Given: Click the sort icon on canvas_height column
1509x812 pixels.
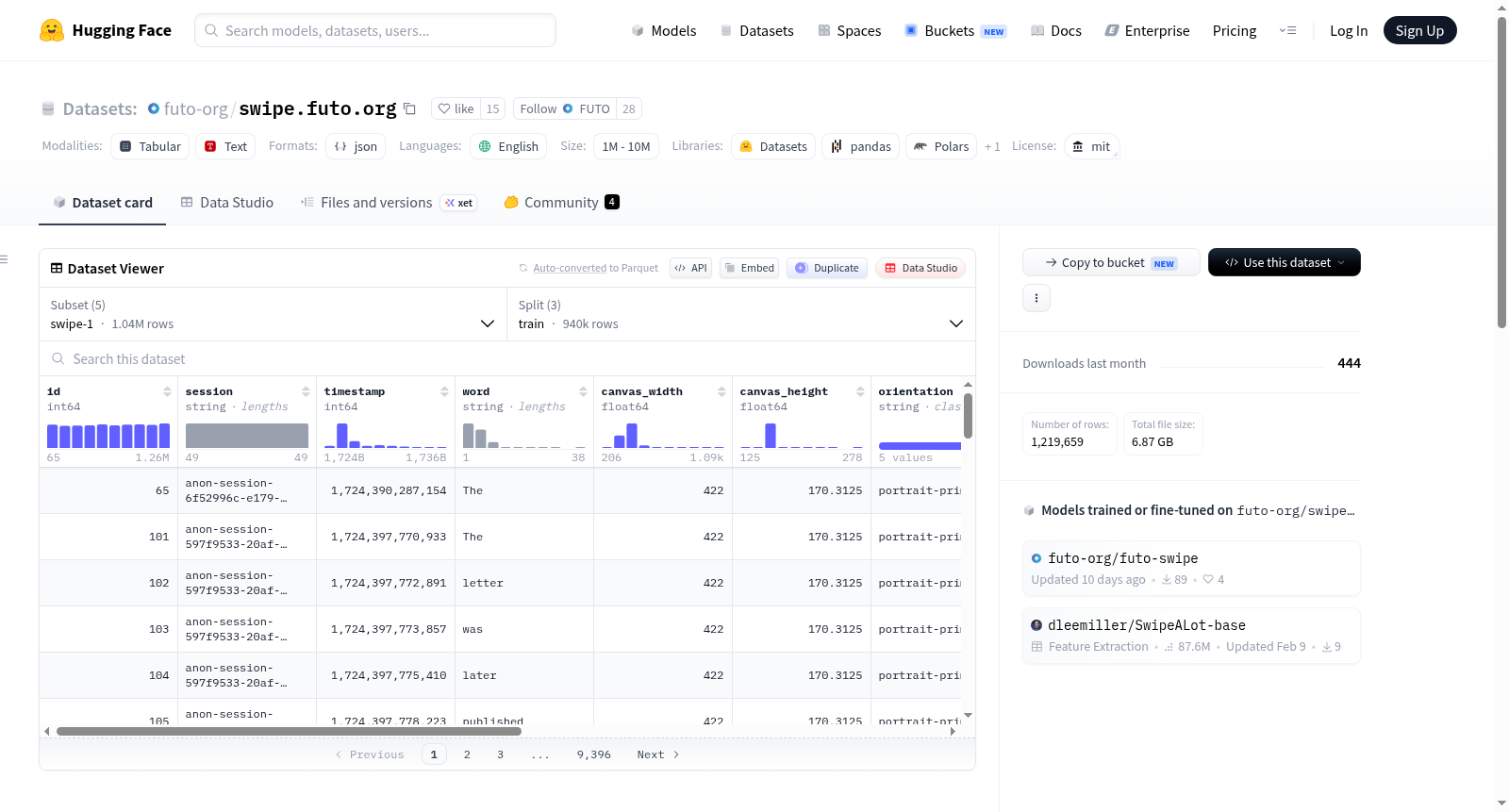Looking at the screenshot, I should (x=860, y=391).
